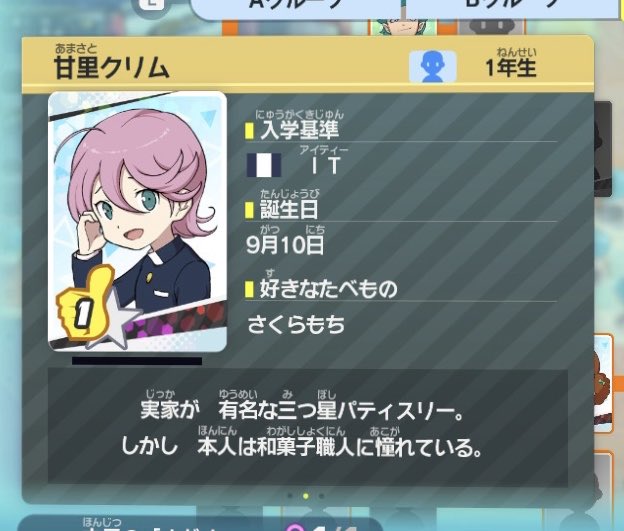Click the dark bar beneath character card
The width and height of the screenshot is (624, 531).
(x=137, y=361)
